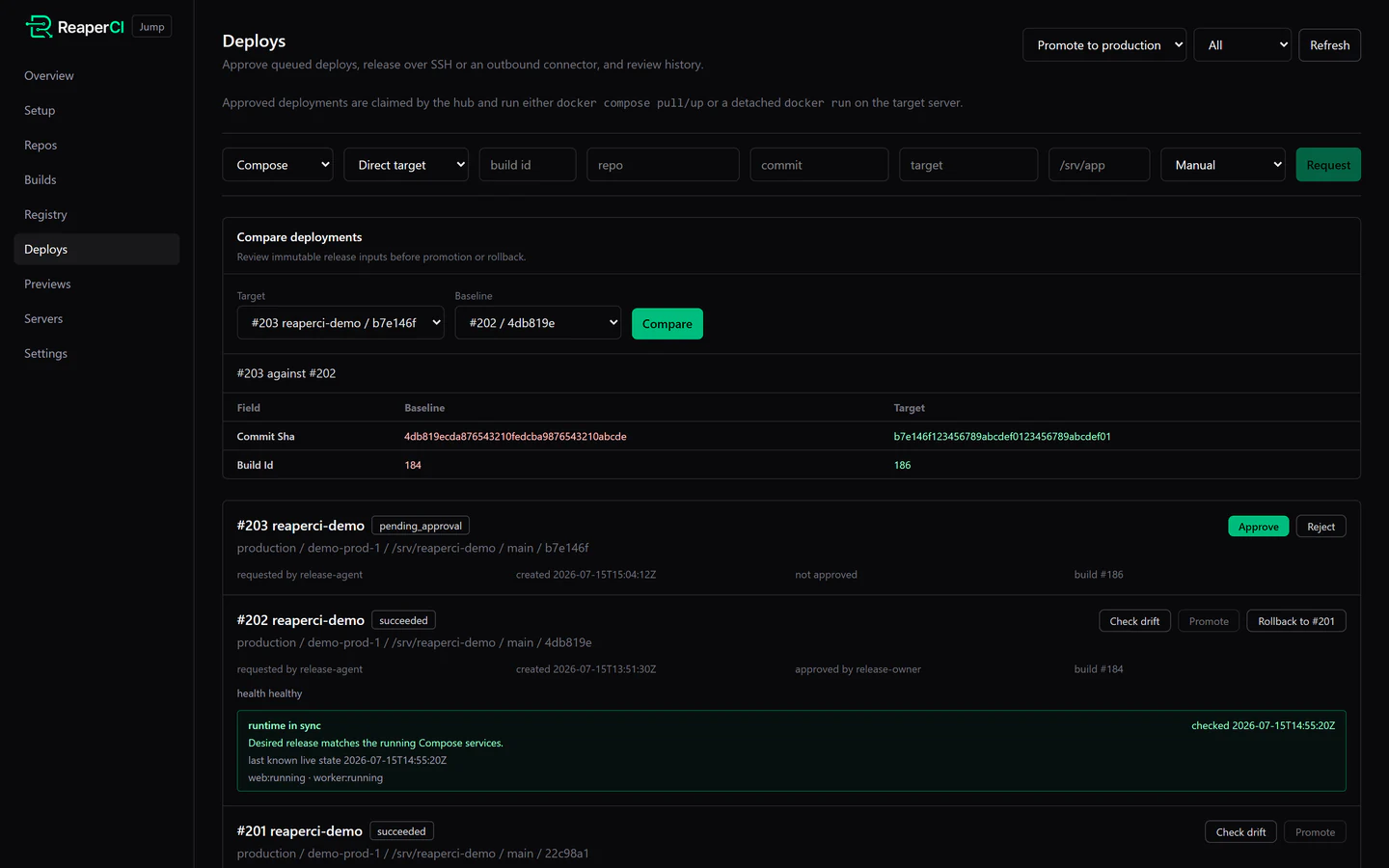Click build #184 label on #202
This screenshot has height=868, width=1389.
click(x=1099, y=669)
